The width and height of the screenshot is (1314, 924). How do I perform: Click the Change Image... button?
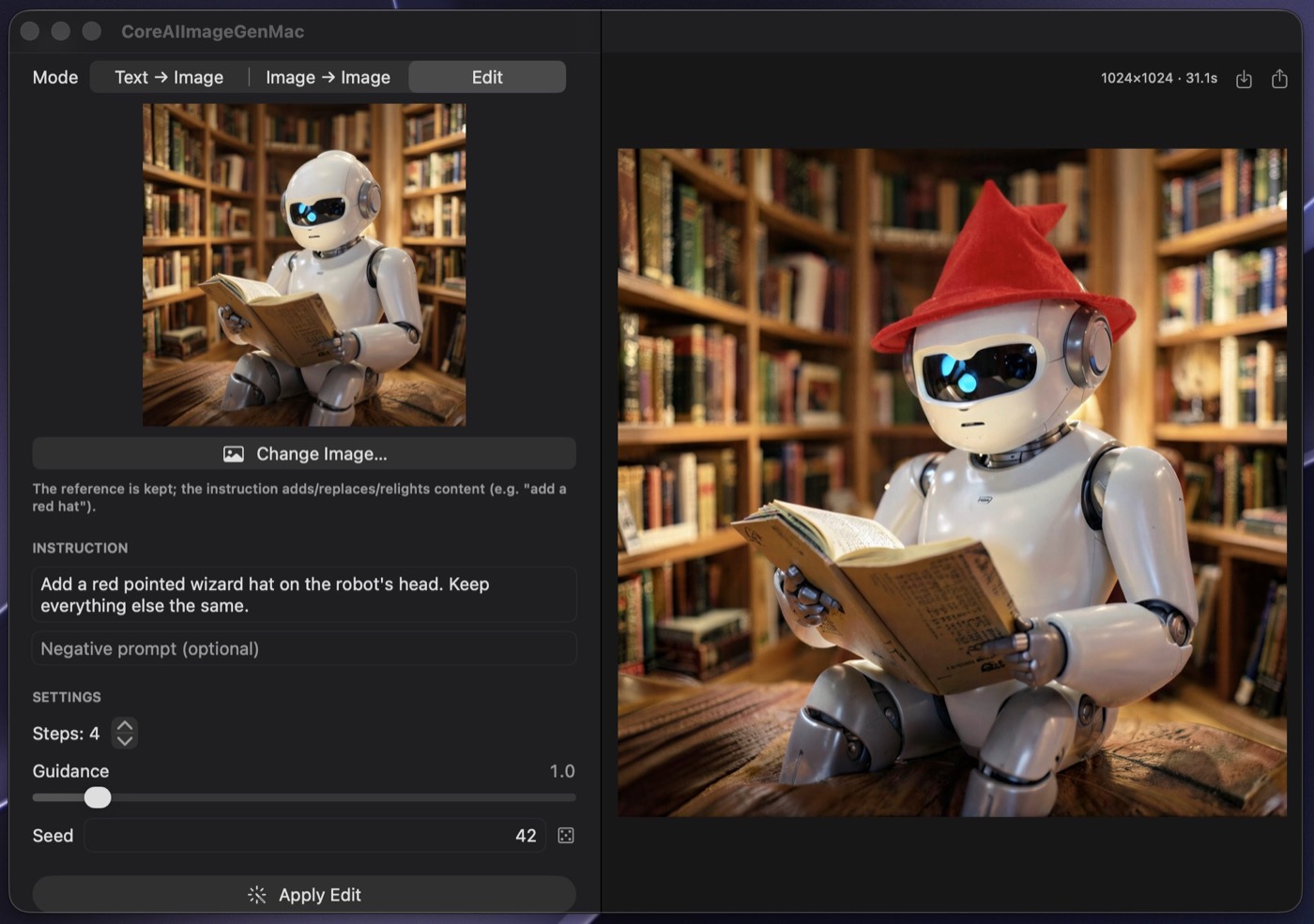[304, 454]
